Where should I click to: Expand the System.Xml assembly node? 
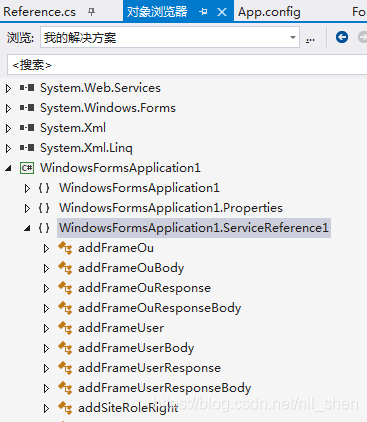[x=8, y=128]
